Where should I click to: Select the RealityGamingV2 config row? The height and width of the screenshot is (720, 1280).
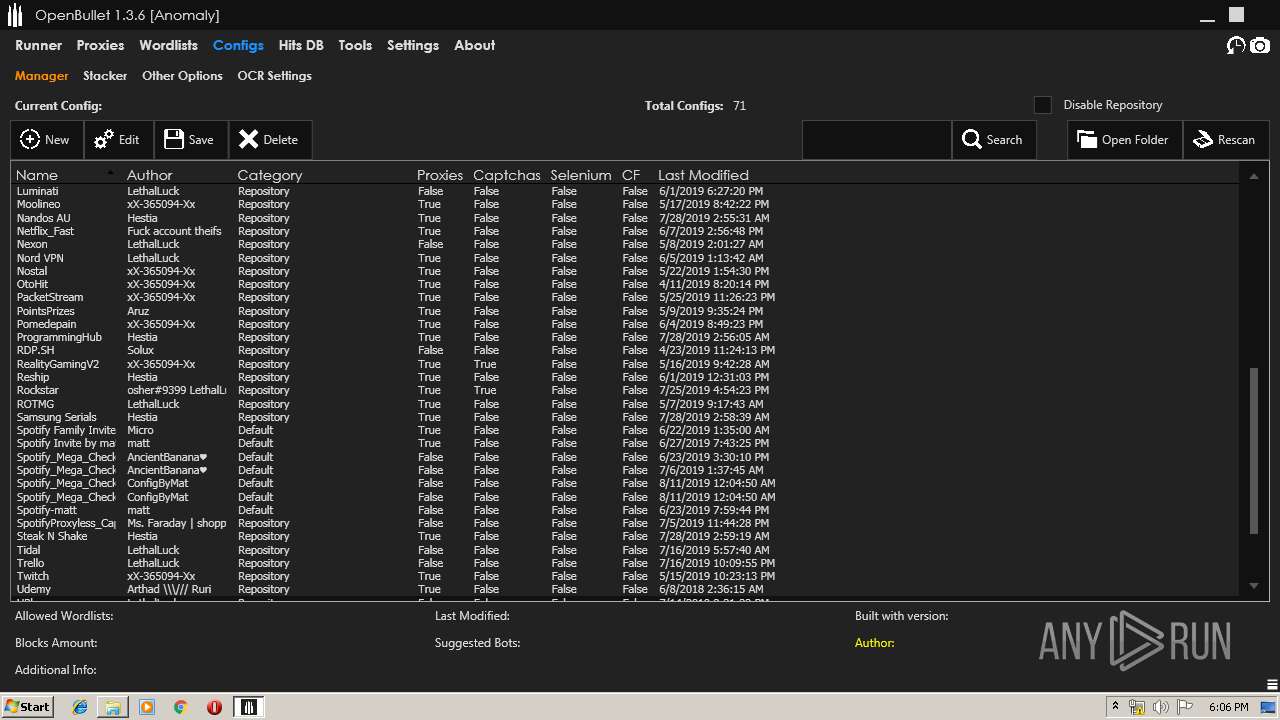coord(627,364)
